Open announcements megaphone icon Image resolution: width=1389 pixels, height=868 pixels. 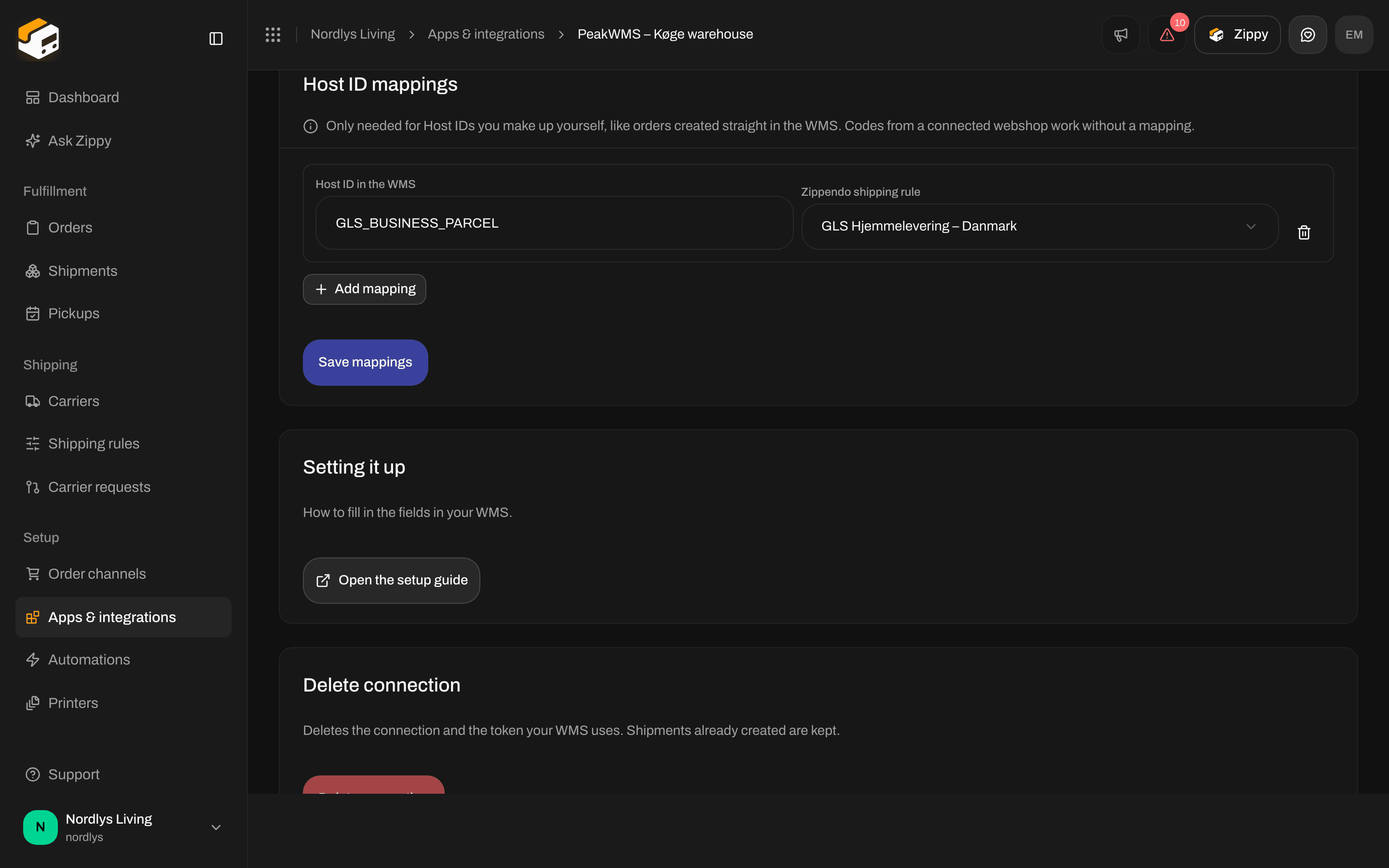[x=1120, y=34]
